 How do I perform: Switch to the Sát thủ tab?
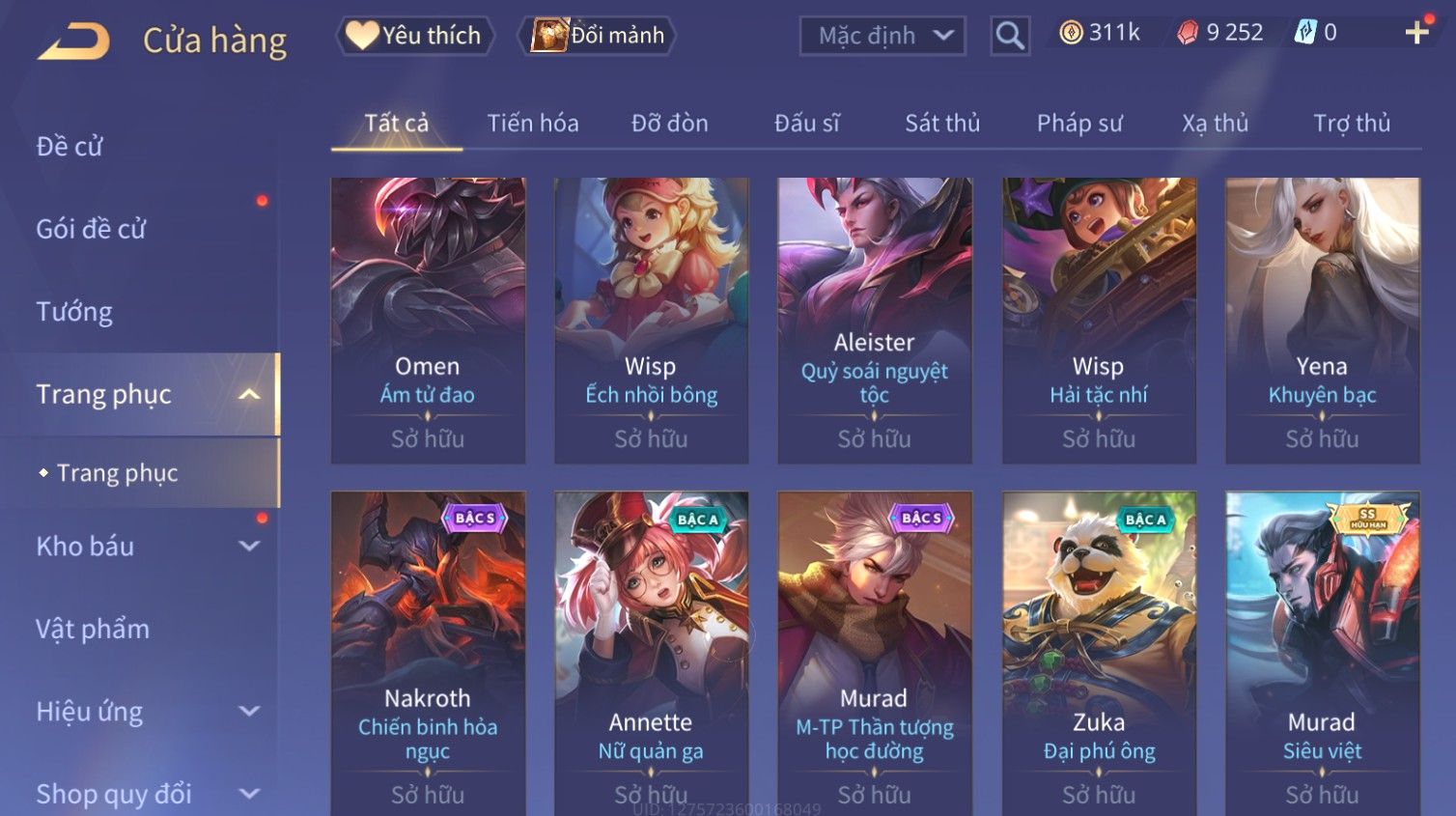pyautogui.click(x=942, y=124)
